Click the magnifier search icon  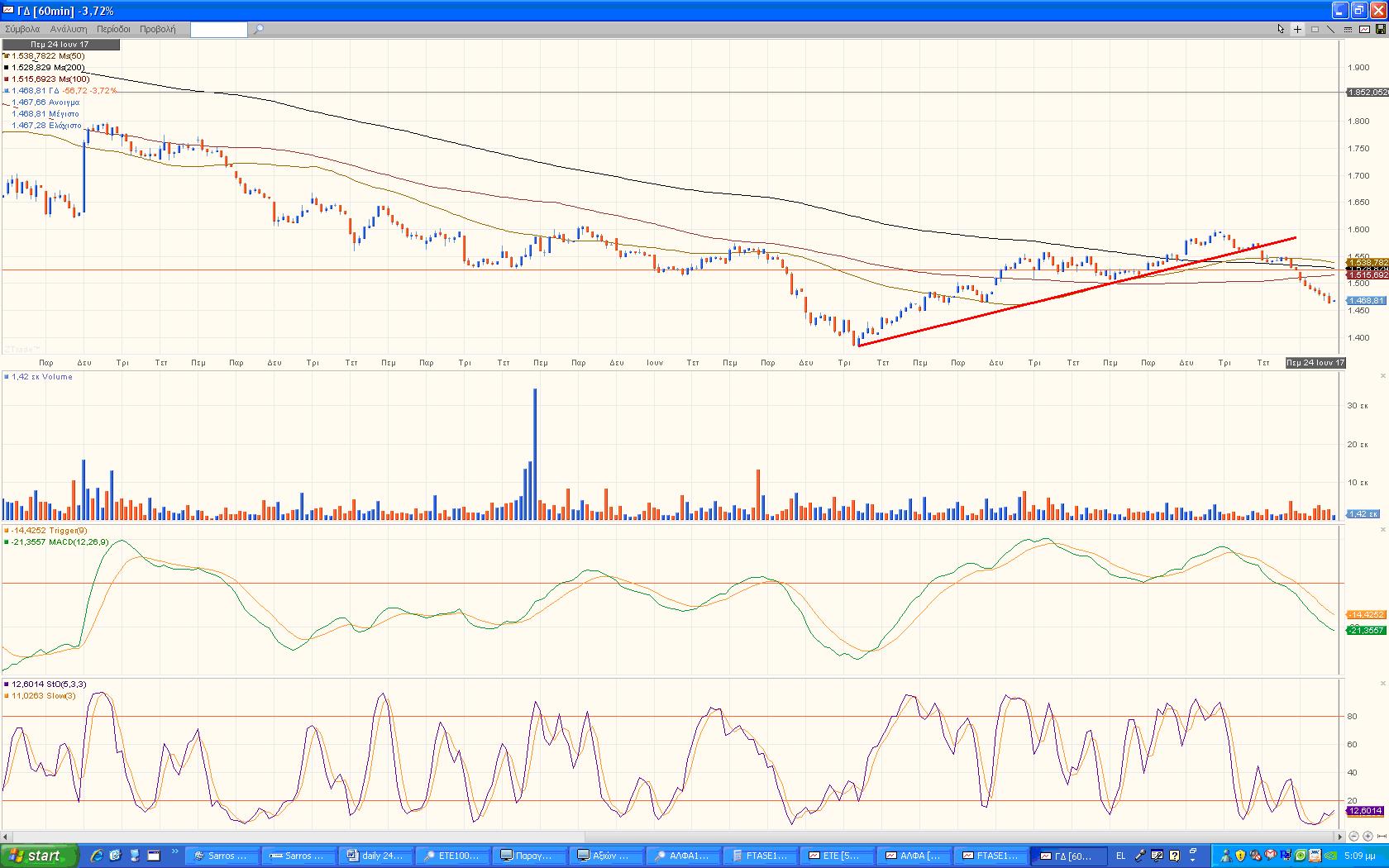click(258, 29)
